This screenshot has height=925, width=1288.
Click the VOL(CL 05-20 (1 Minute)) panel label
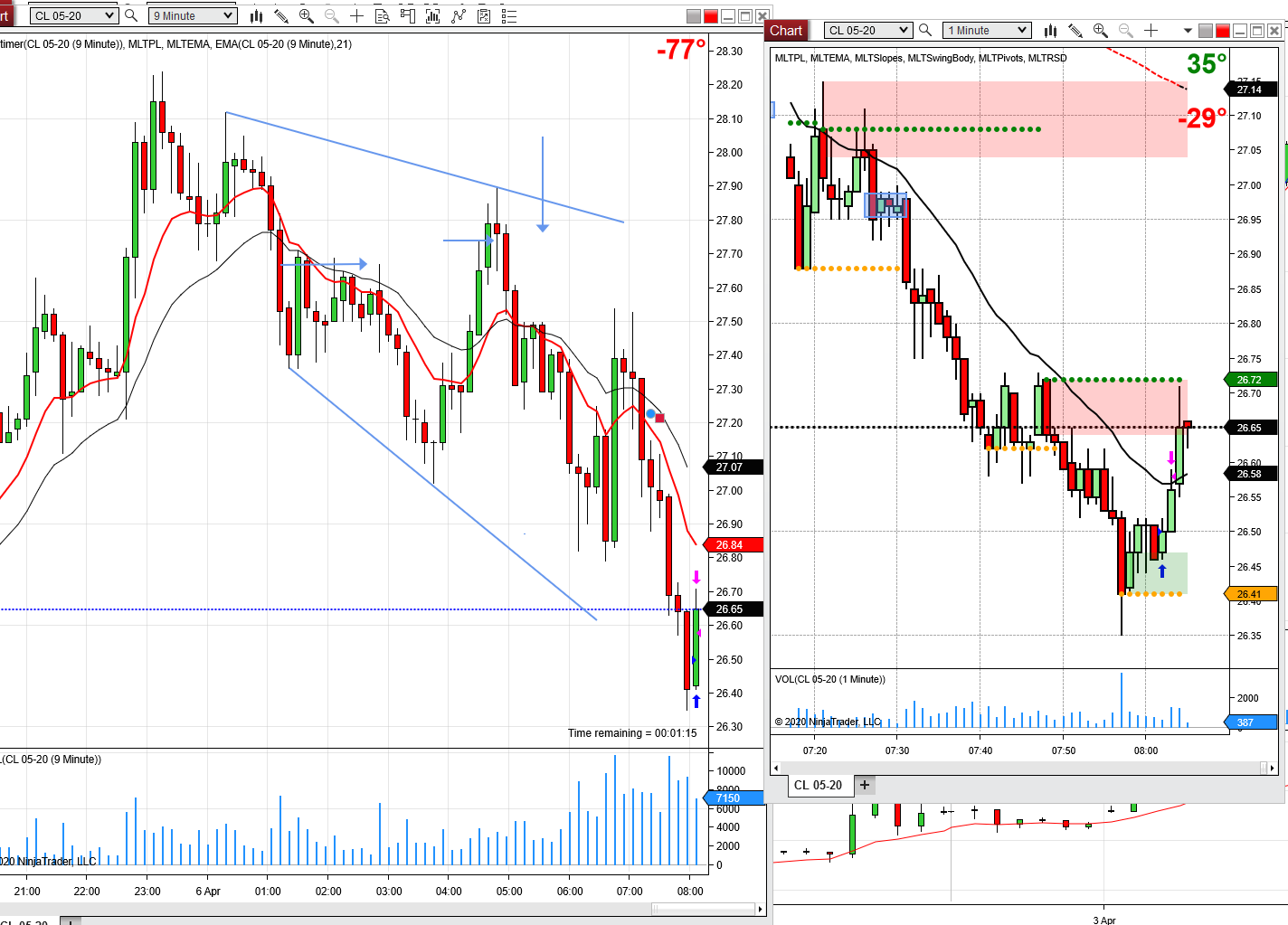coord(830,679)
